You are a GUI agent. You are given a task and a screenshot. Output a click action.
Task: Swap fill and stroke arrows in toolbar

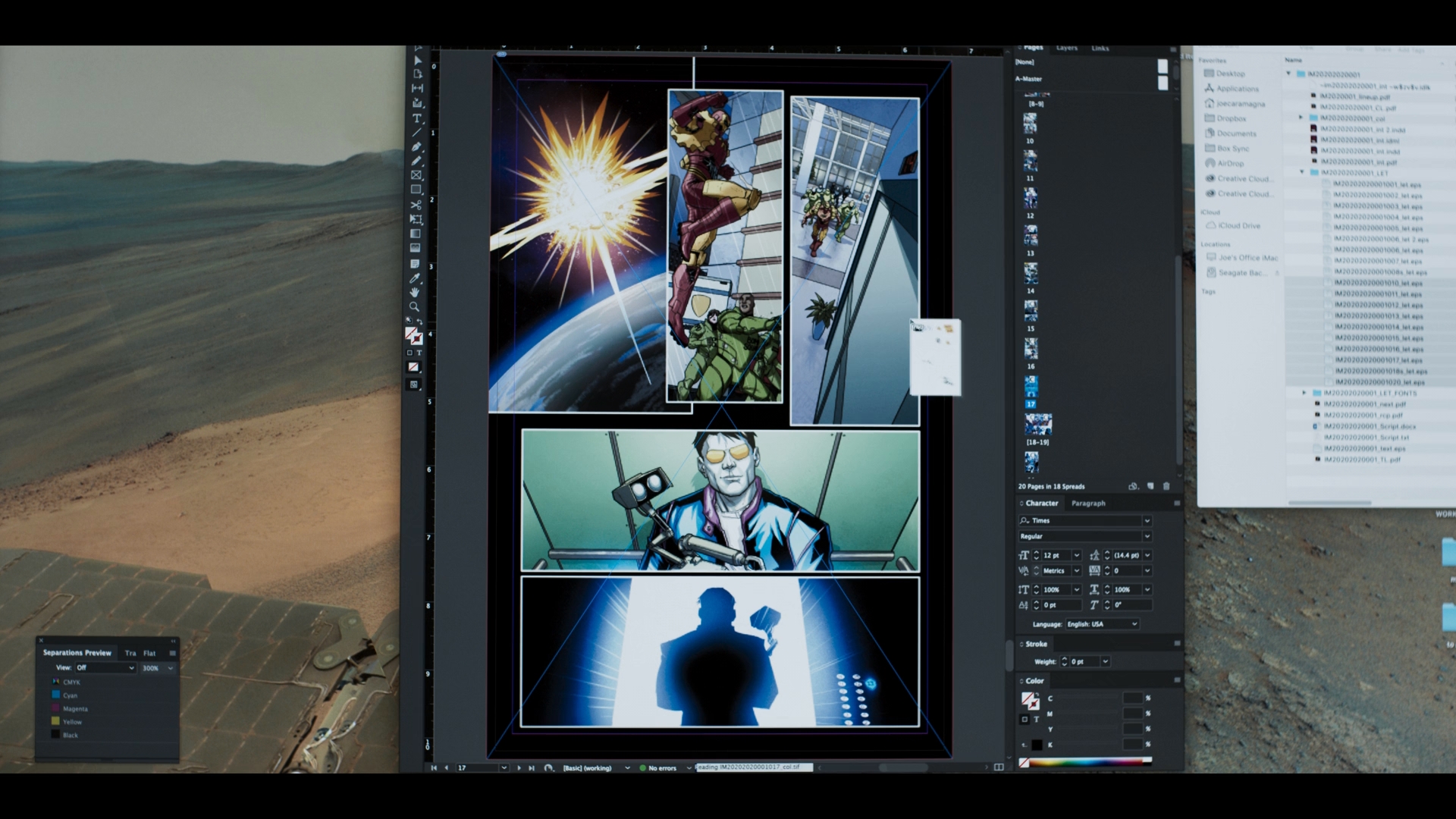[x=419, y=322]
